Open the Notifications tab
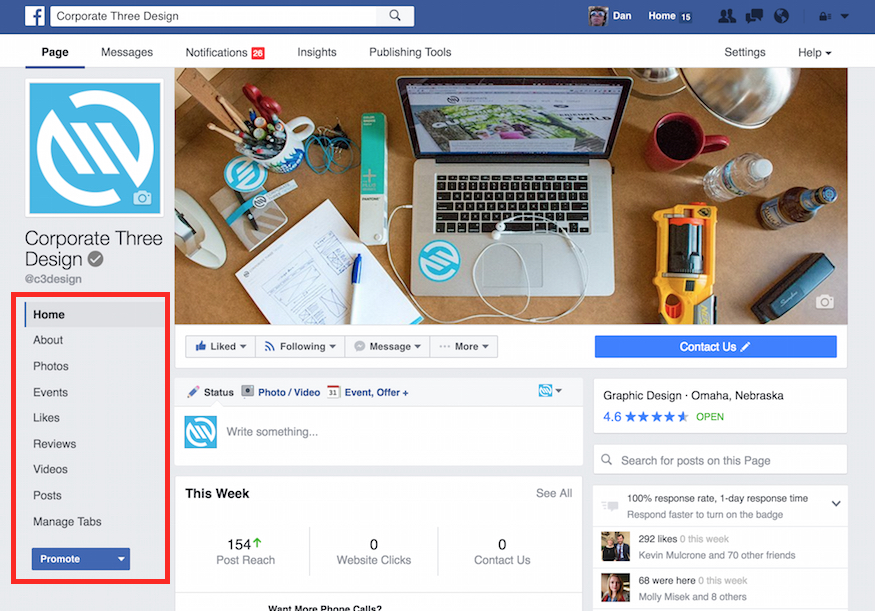This screenshot has height=611, width=875. point(225,52)
